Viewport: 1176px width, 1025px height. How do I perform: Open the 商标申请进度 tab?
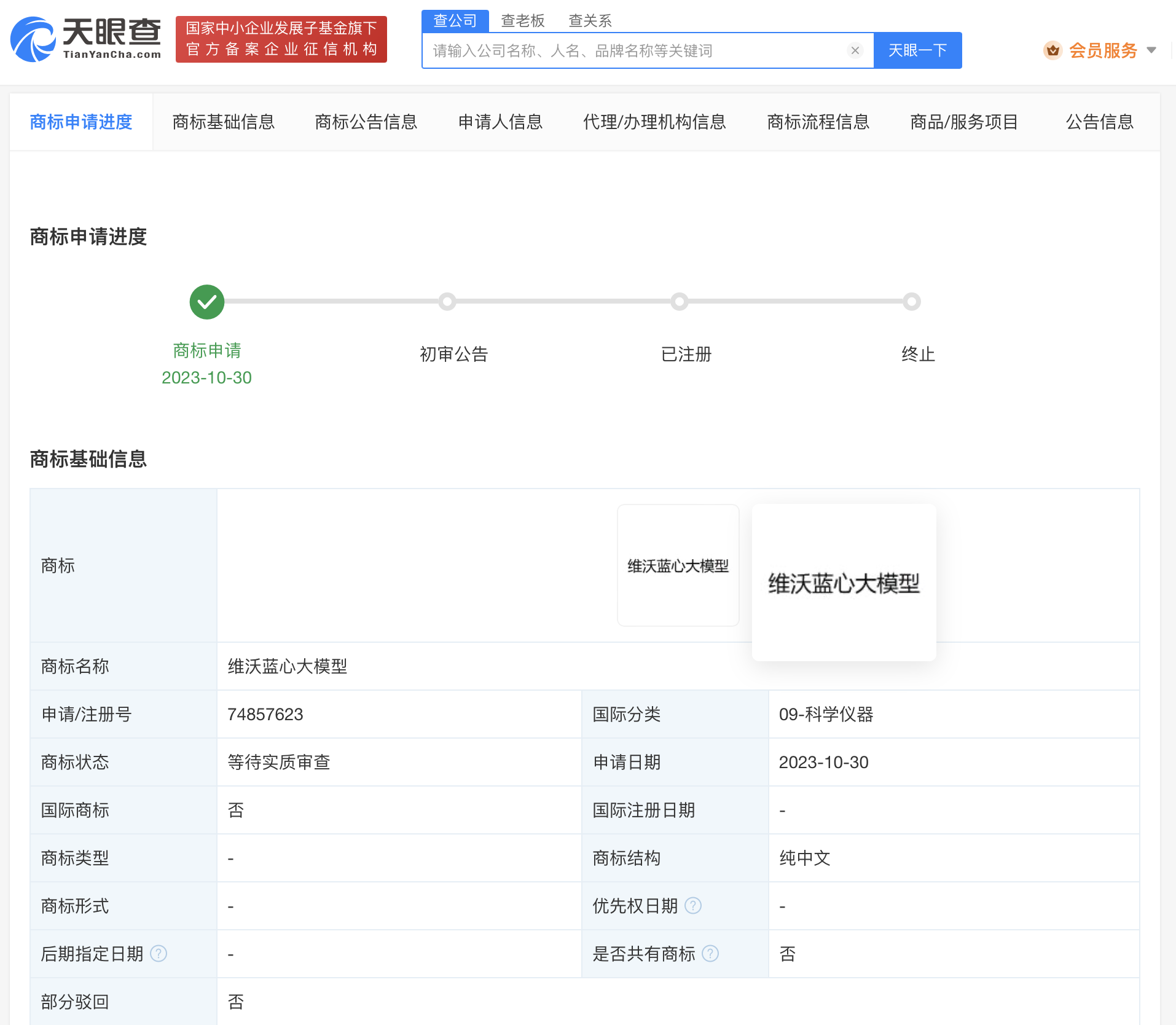pos(81,122)
